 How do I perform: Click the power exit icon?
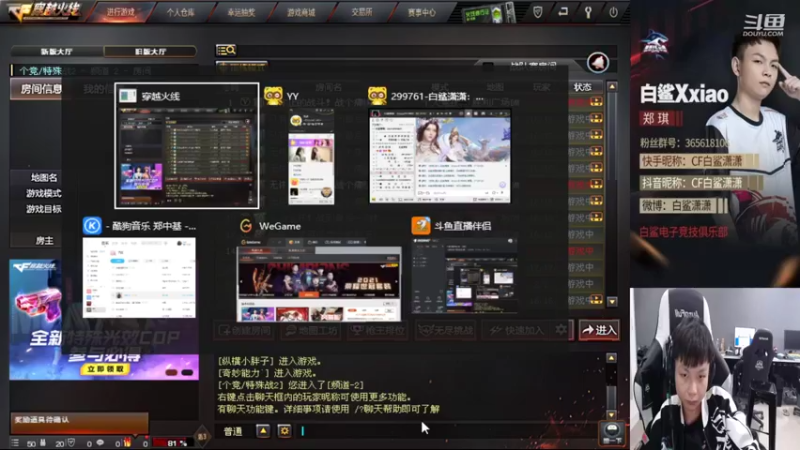pyautogui.click(x=613, y=12)
